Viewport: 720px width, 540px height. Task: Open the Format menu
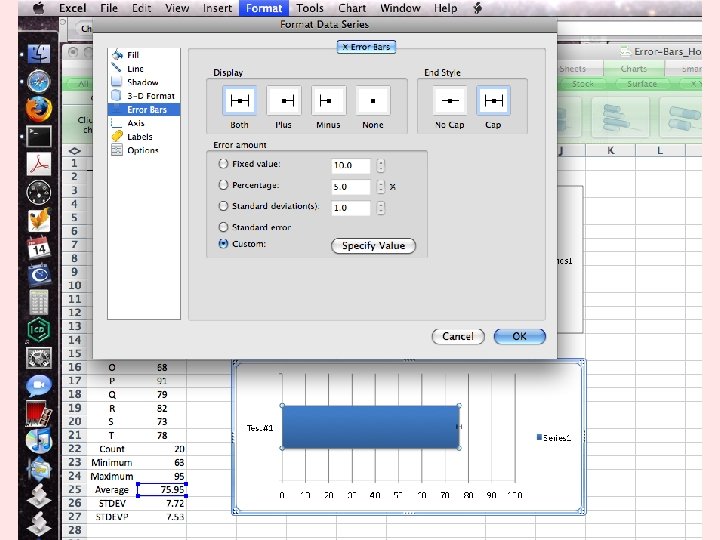click(264, 8)
